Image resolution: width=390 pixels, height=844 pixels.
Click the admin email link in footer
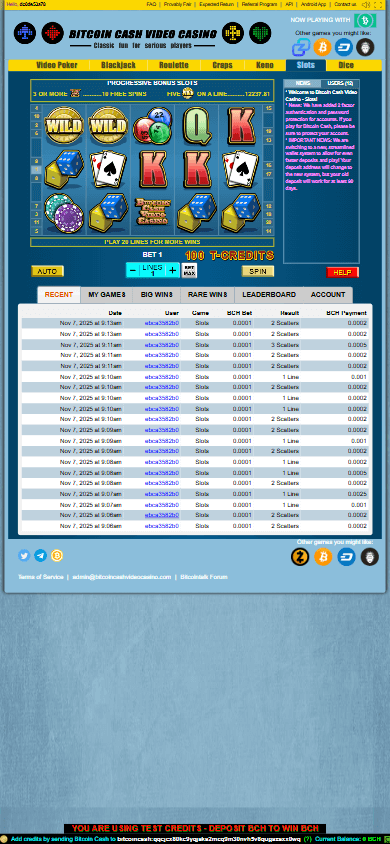122,577
